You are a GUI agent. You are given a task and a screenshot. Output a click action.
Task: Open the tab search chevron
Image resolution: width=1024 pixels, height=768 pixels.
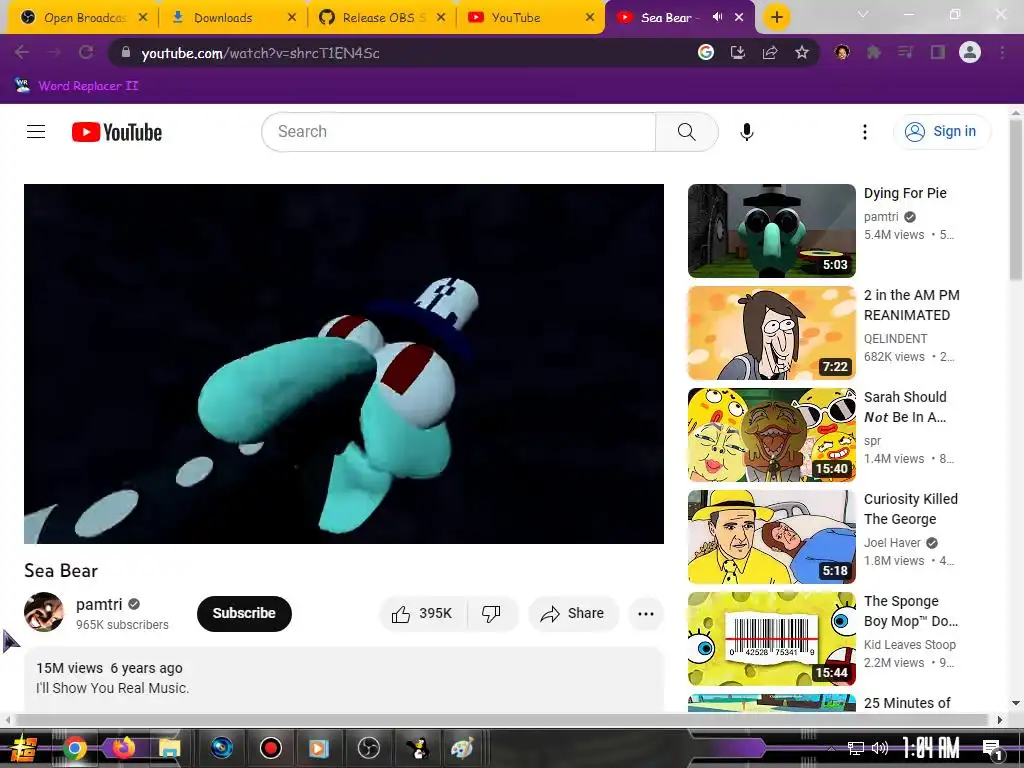(x=863, y=14)
